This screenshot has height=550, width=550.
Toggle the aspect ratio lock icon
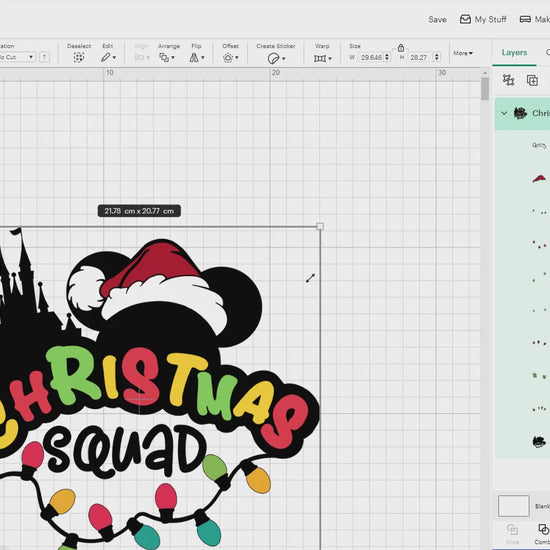(x=401, y=47)
